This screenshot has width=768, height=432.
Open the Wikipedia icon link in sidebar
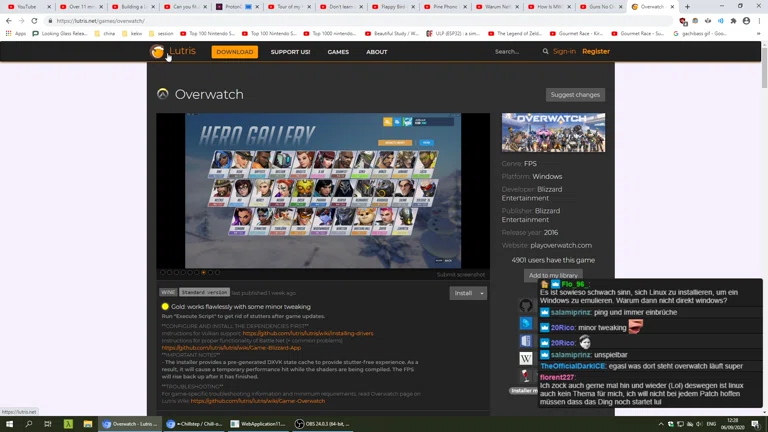(526, 358)
